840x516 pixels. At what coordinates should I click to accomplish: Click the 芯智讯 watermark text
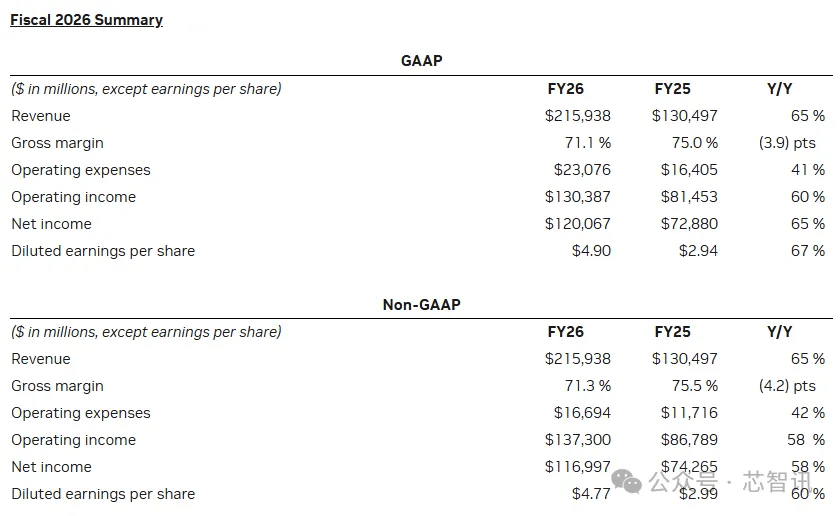click(782, 482)
